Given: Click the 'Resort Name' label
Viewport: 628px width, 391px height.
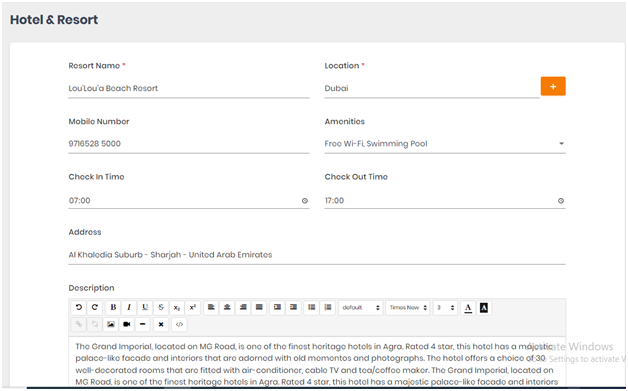Looking at the screenshot, I should [94, 66].
